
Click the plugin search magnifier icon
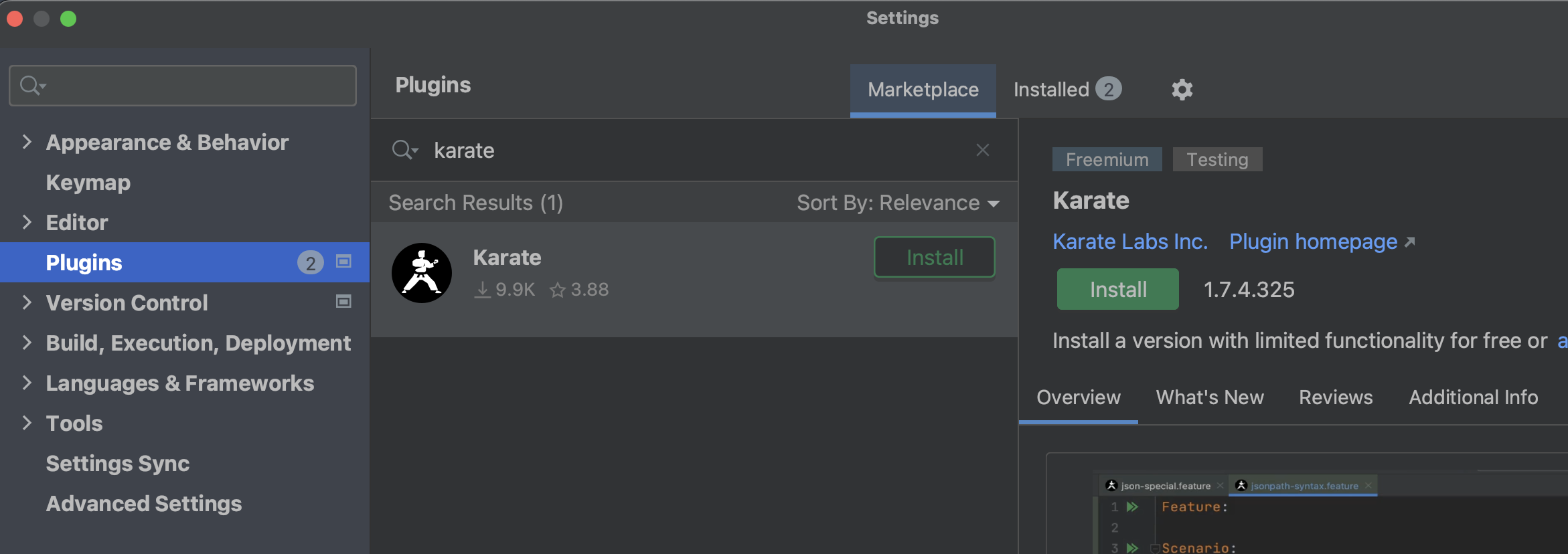pyautogui.click(x=404, y=150)
